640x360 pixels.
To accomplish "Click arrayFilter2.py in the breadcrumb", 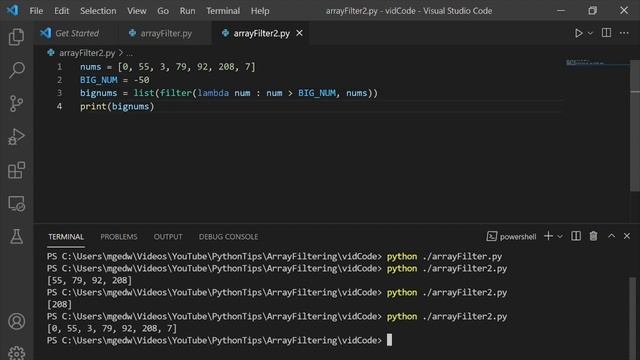I will (87, 53).
